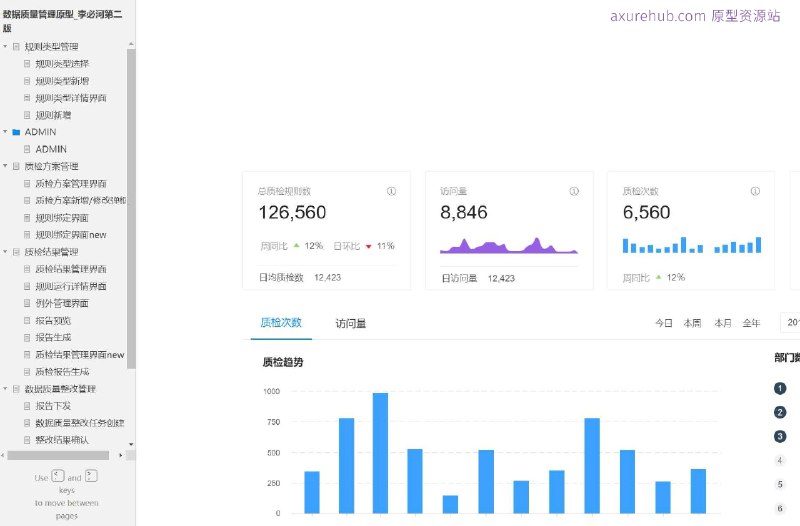Click page icon beside 规则新增
This screenshot has height=526, width=800.
tap(27, 115)
